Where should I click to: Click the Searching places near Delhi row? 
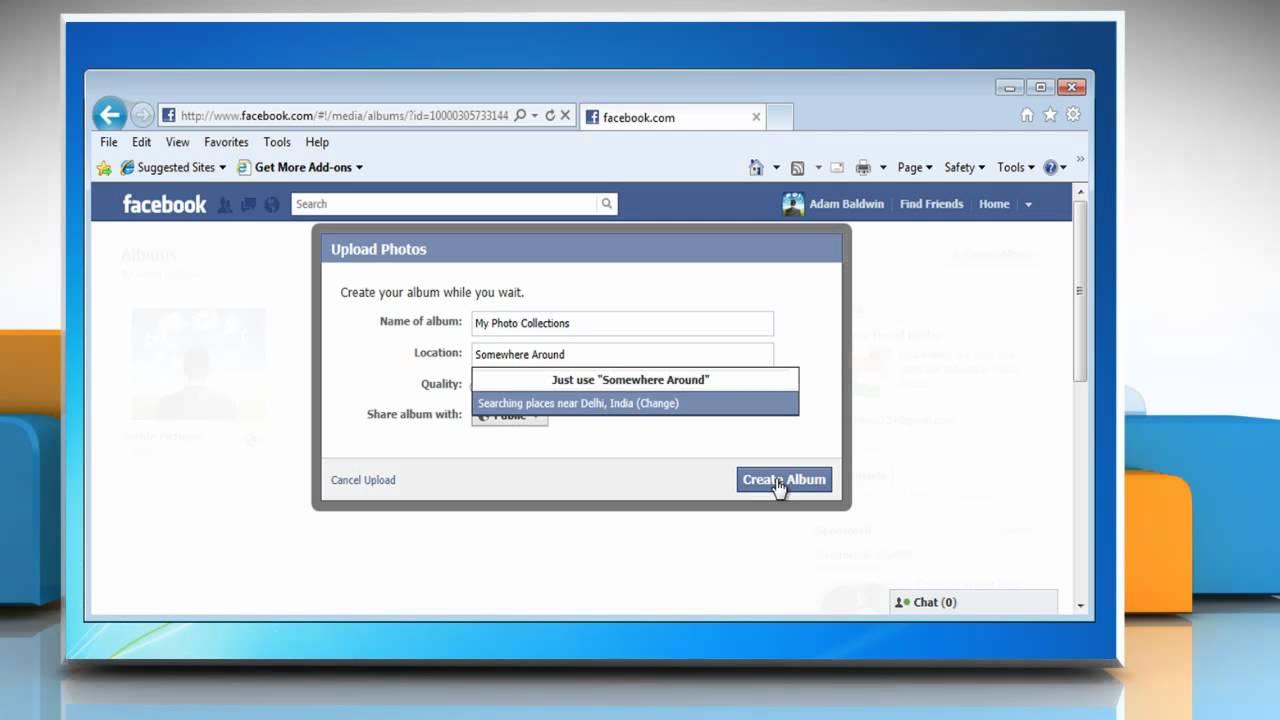(x=635, y=403)
